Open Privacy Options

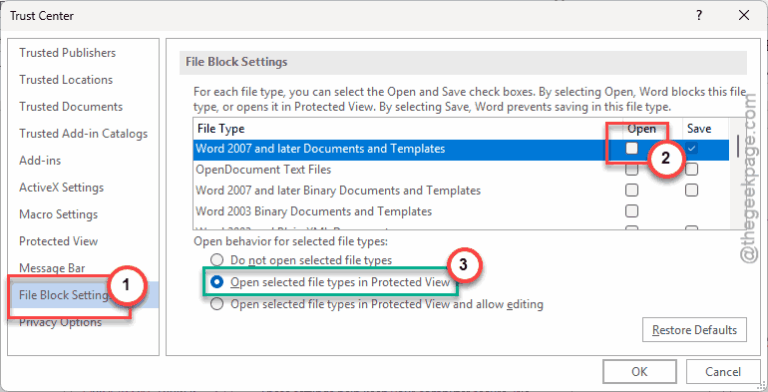(60, 322)
